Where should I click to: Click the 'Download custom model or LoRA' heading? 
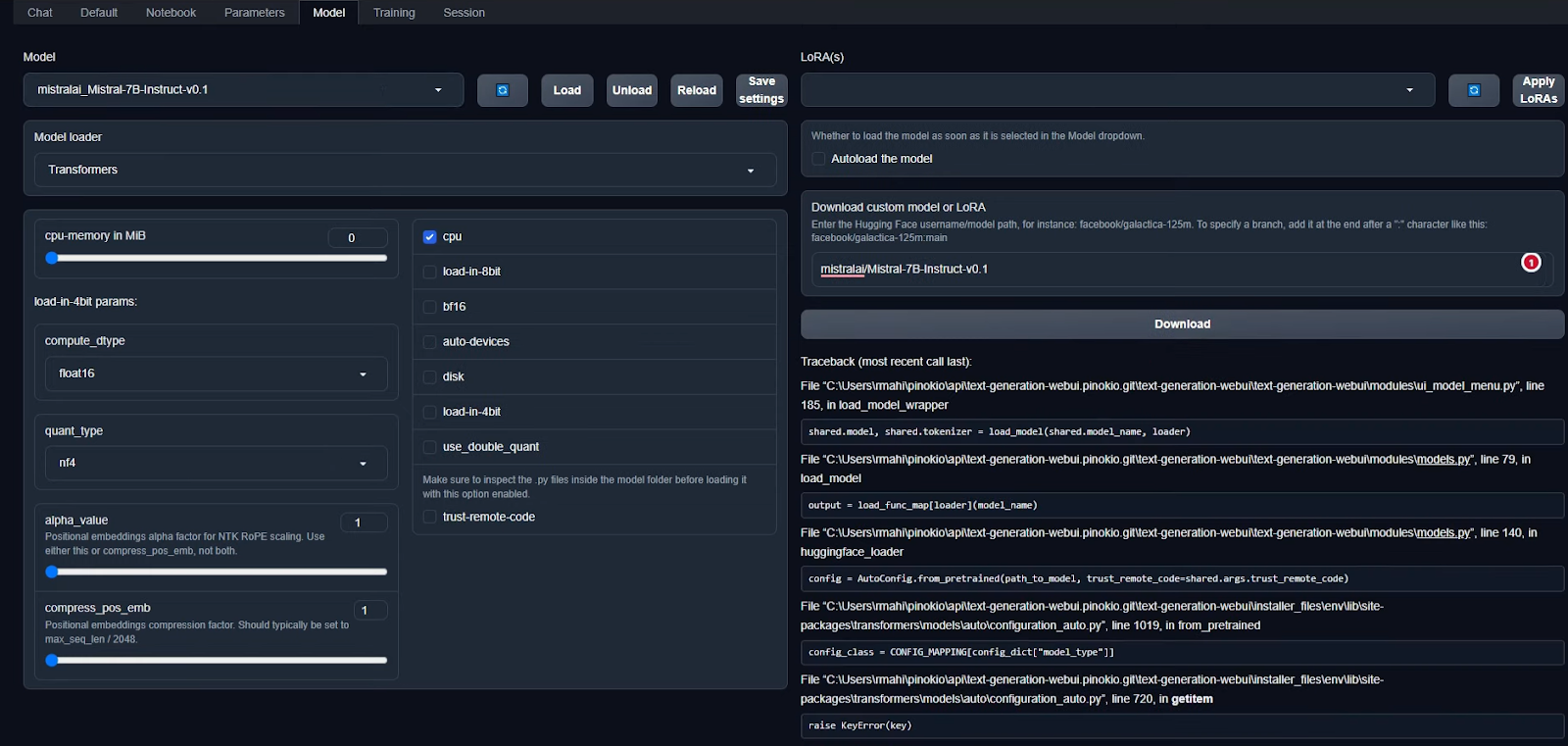(899, 207)
